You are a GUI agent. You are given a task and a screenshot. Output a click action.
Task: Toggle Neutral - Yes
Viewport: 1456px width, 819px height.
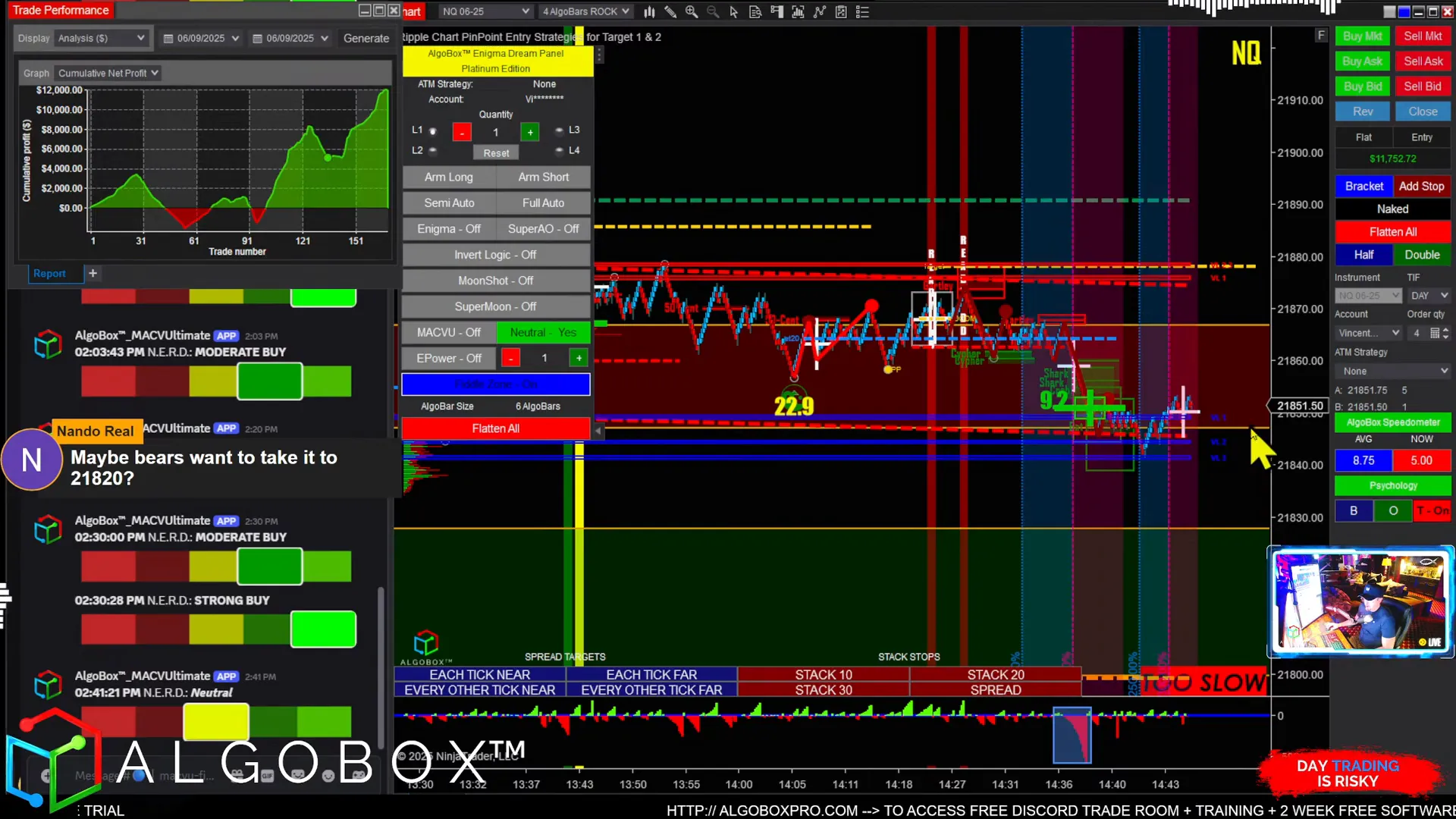tap(543, 332)
